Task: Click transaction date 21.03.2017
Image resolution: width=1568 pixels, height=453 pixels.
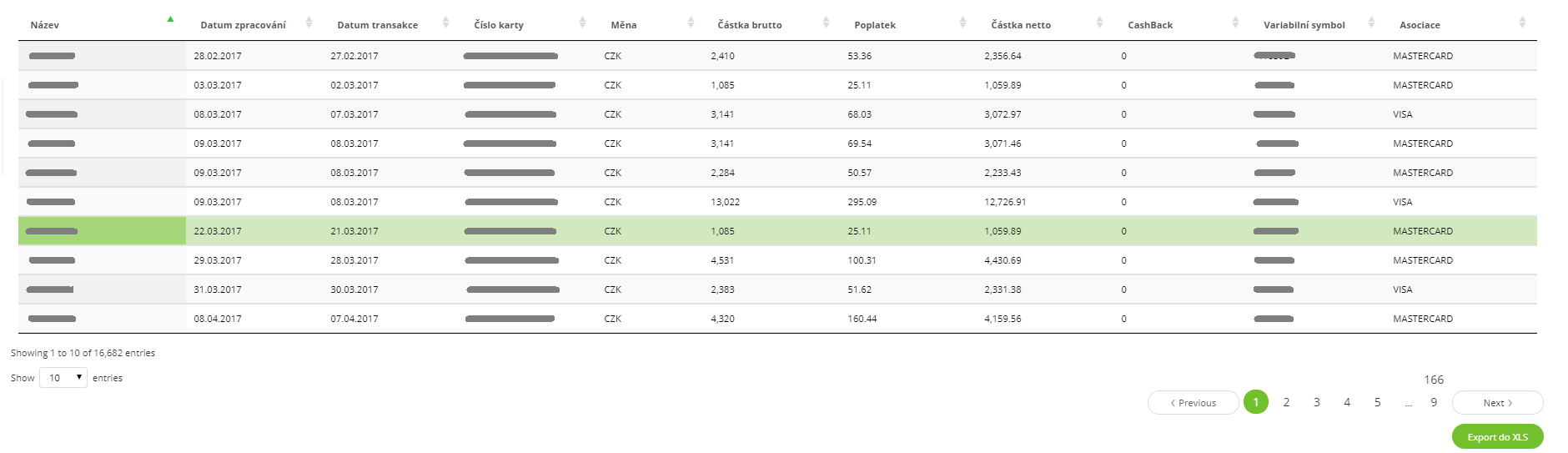Action: click(x=354, y=231)
